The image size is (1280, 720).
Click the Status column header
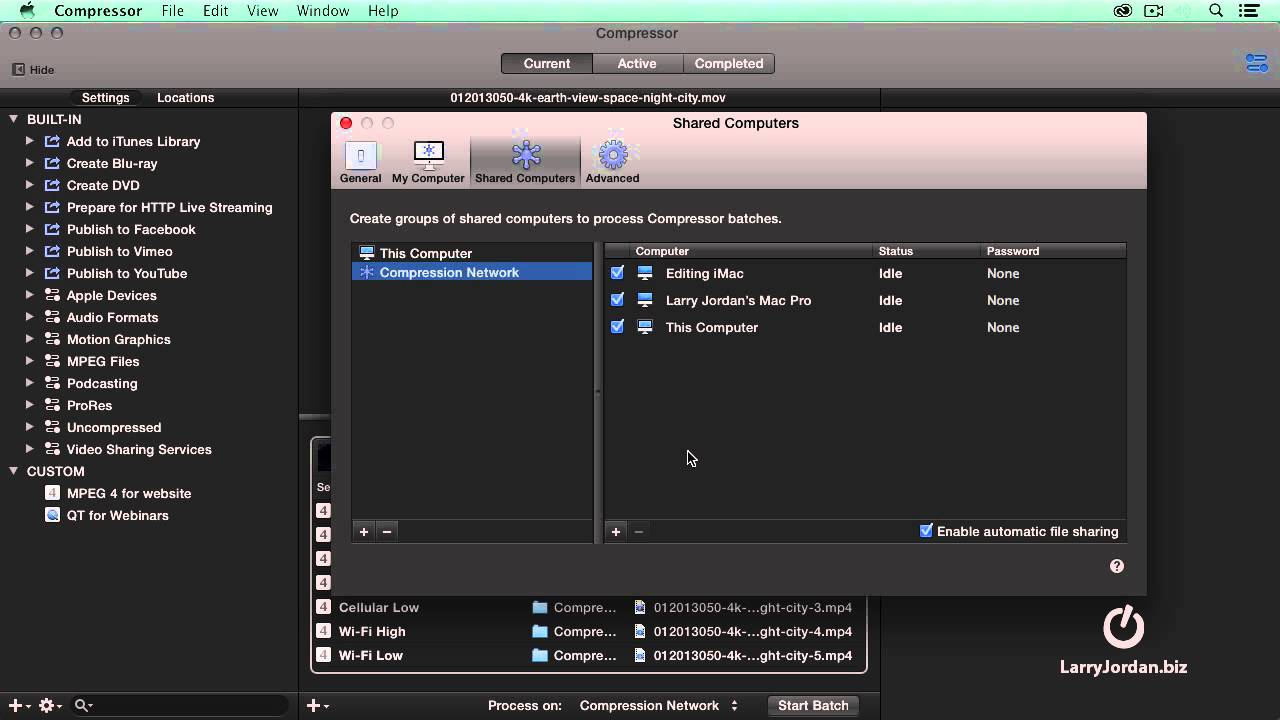[896, 251]
